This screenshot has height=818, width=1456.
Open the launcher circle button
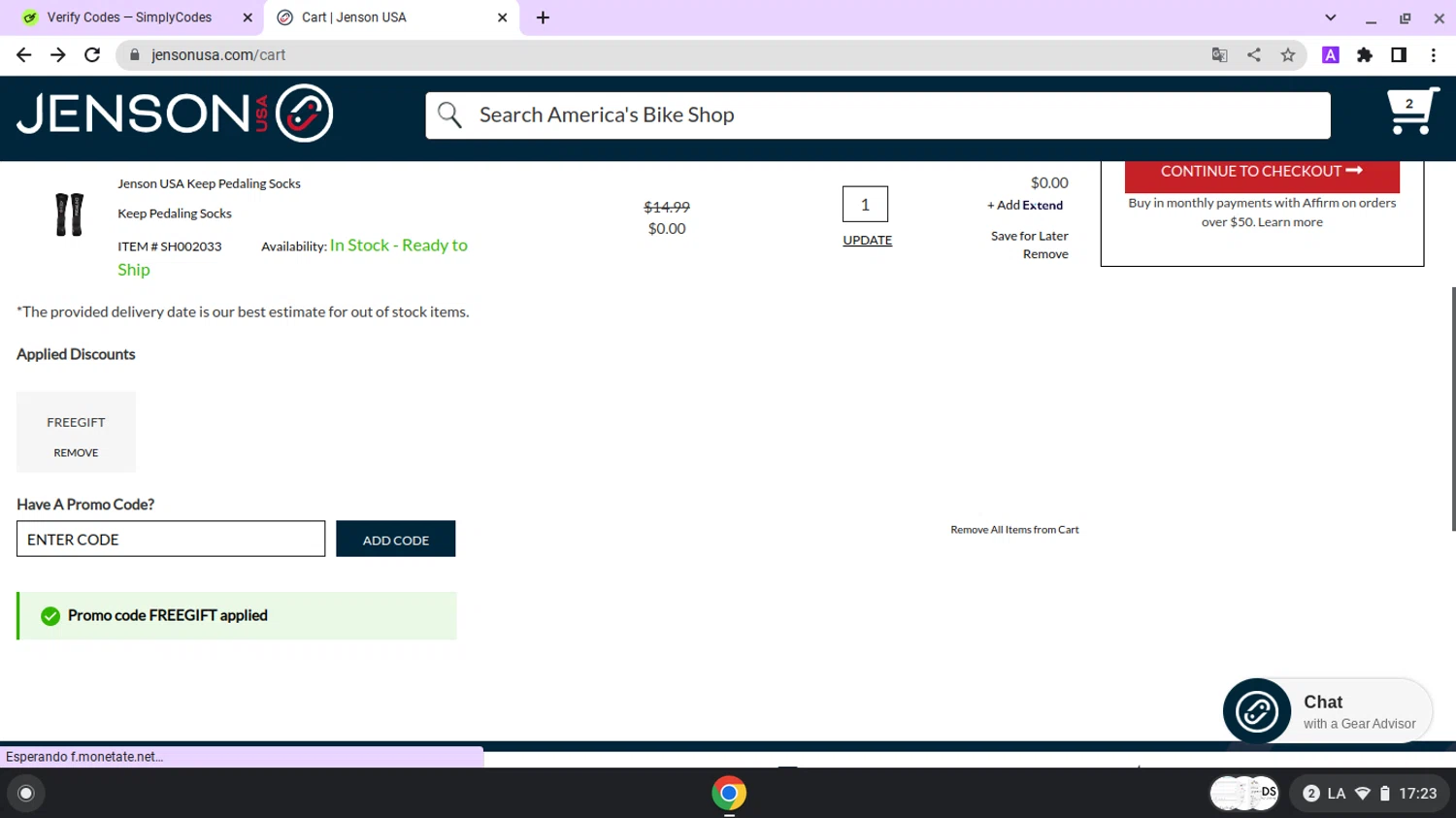click(x=26, y=793)
